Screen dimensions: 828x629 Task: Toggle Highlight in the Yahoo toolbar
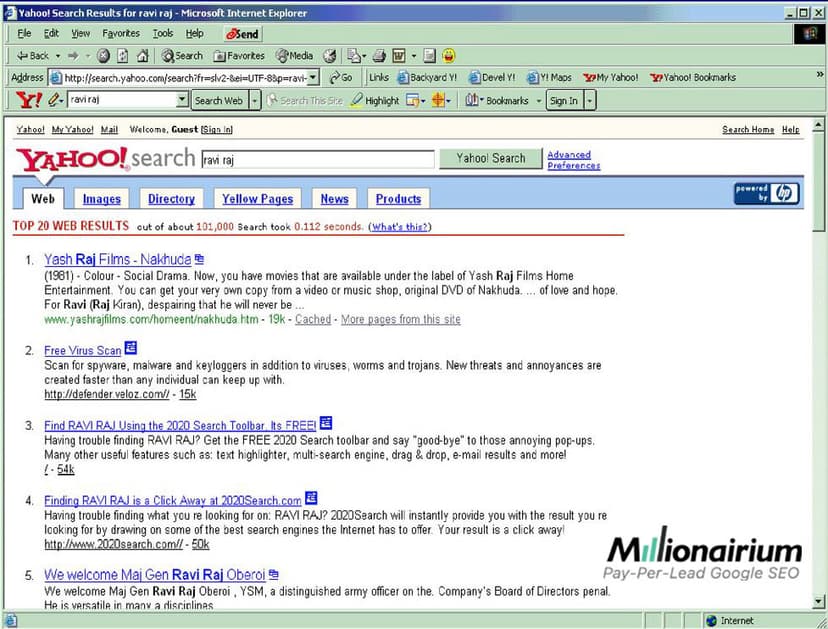point(375,100)
